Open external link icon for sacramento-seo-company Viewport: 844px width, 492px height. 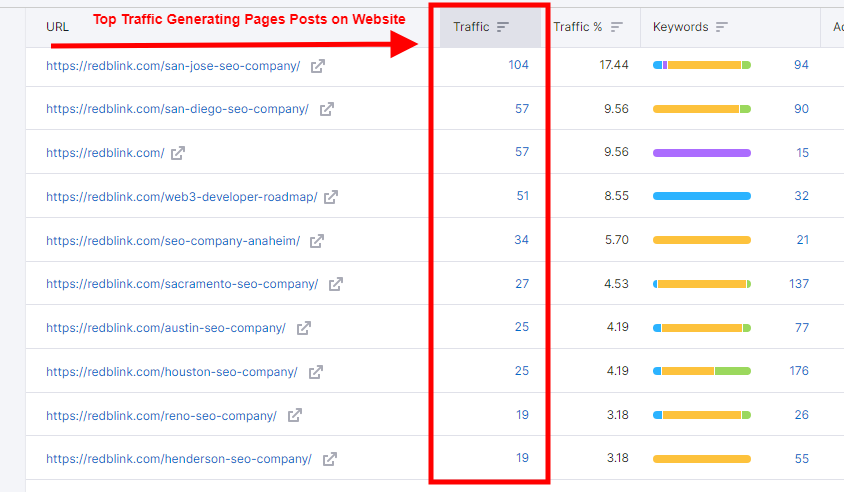coord(336,284)
